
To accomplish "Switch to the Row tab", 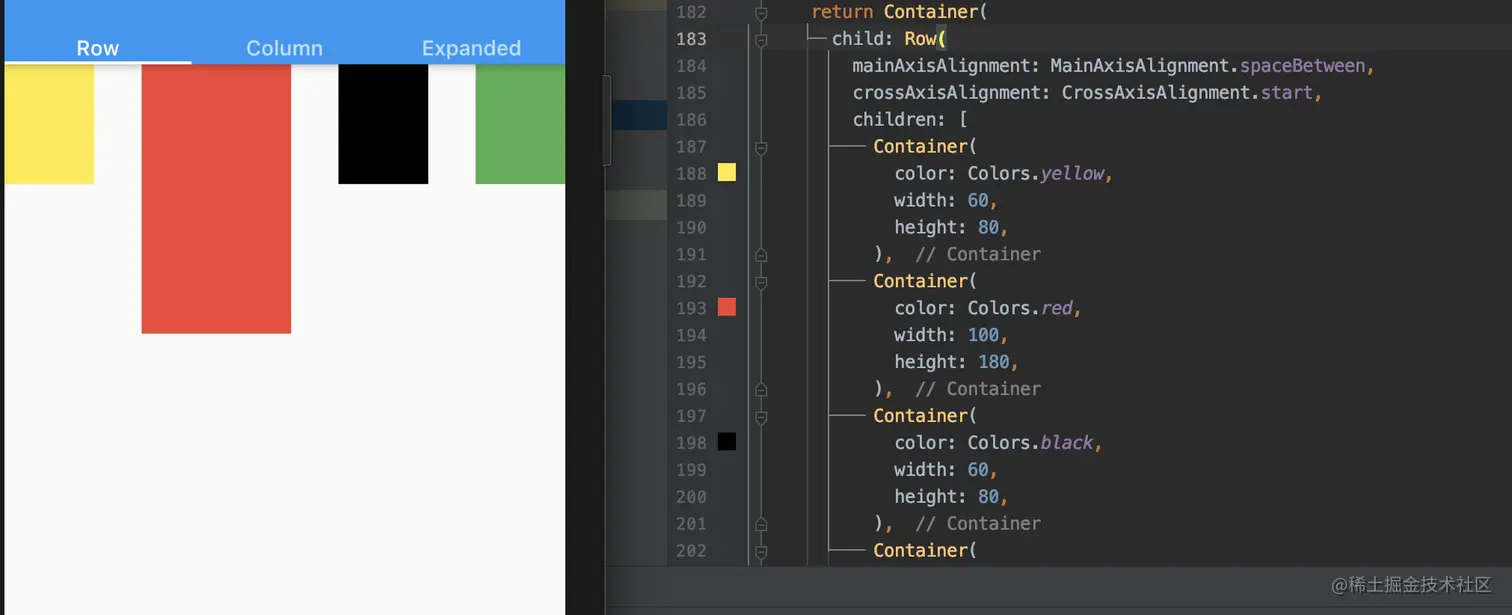I will [98, 48].
